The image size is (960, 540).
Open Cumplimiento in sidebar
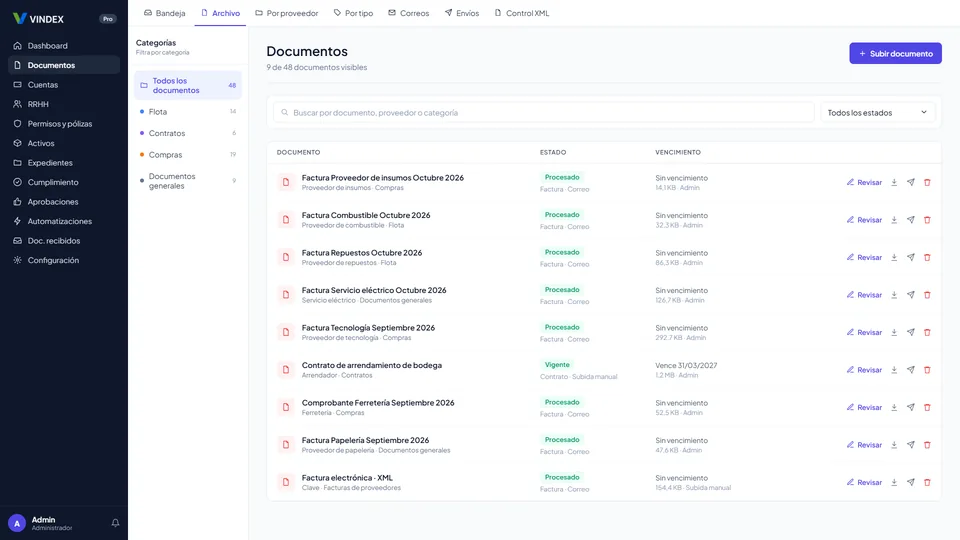64,182
